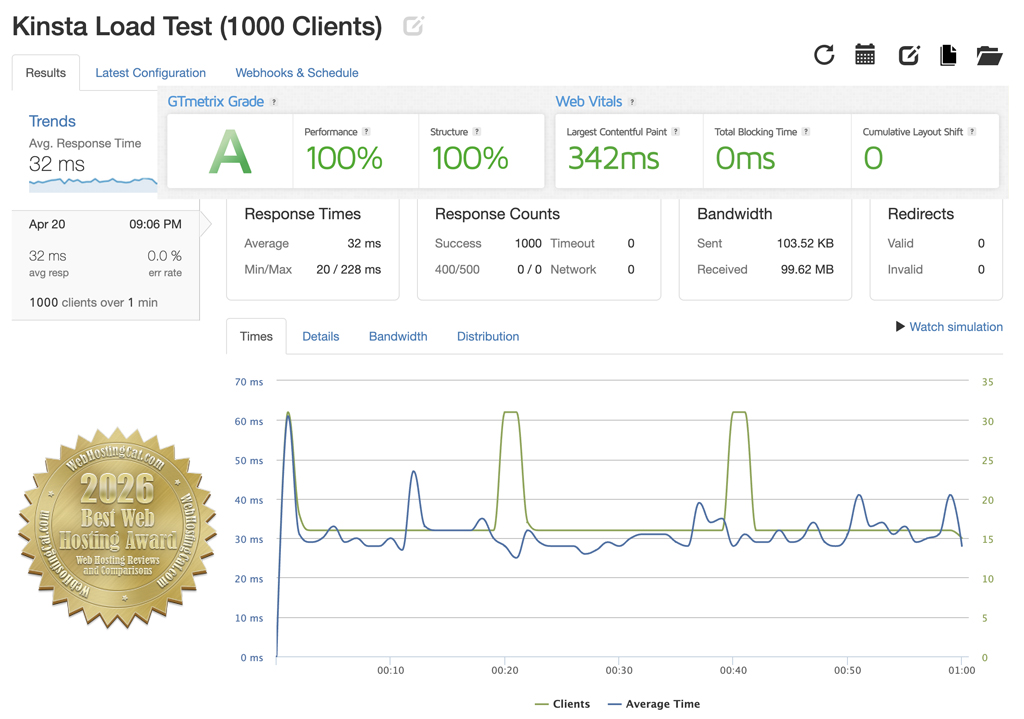
Task: Click the refresh test icon
Action: pos(824,55)
